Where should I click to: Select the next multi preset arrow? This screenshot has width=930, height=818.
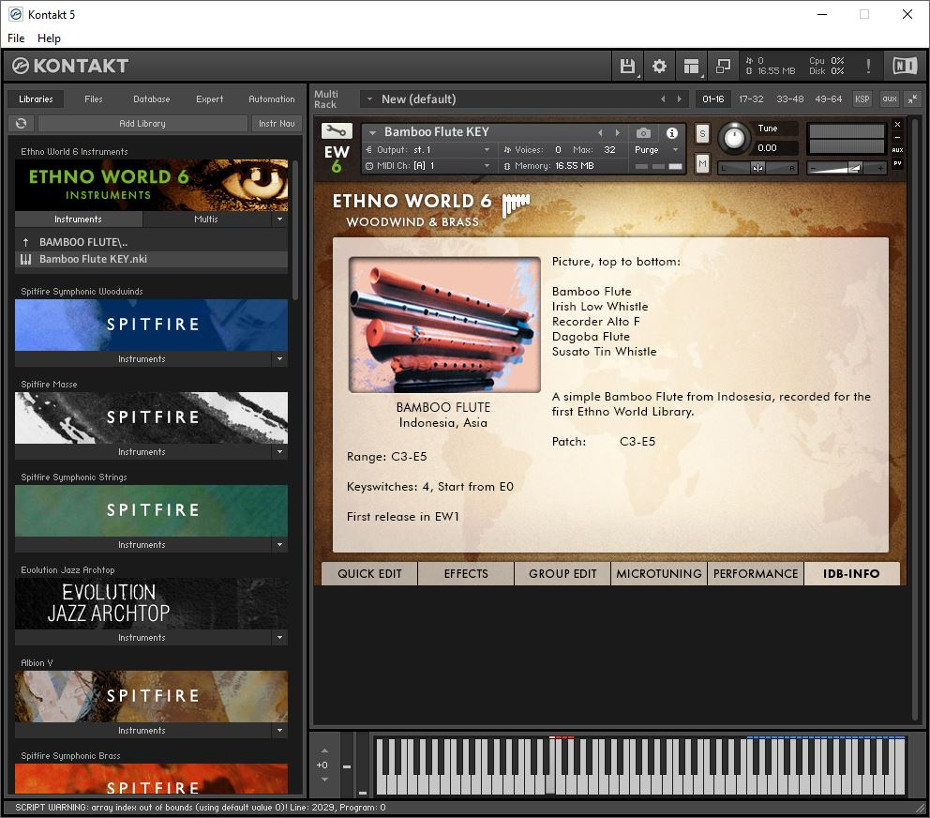[x=679, y=99]
